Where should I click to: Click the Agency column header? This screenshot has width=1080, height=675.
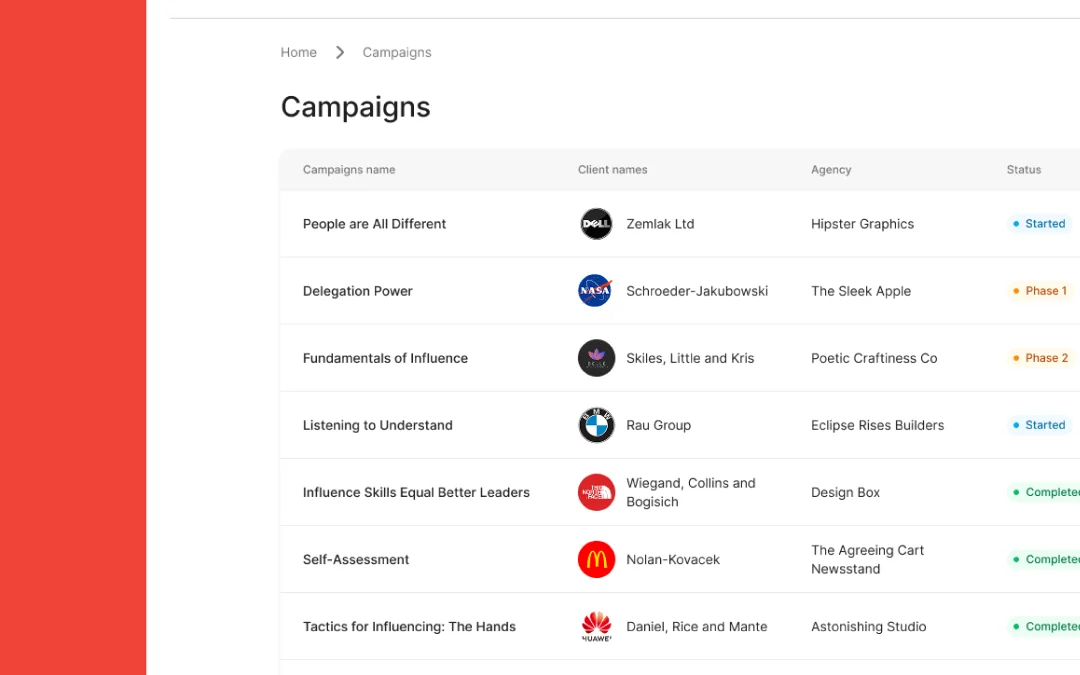(831, 169)
